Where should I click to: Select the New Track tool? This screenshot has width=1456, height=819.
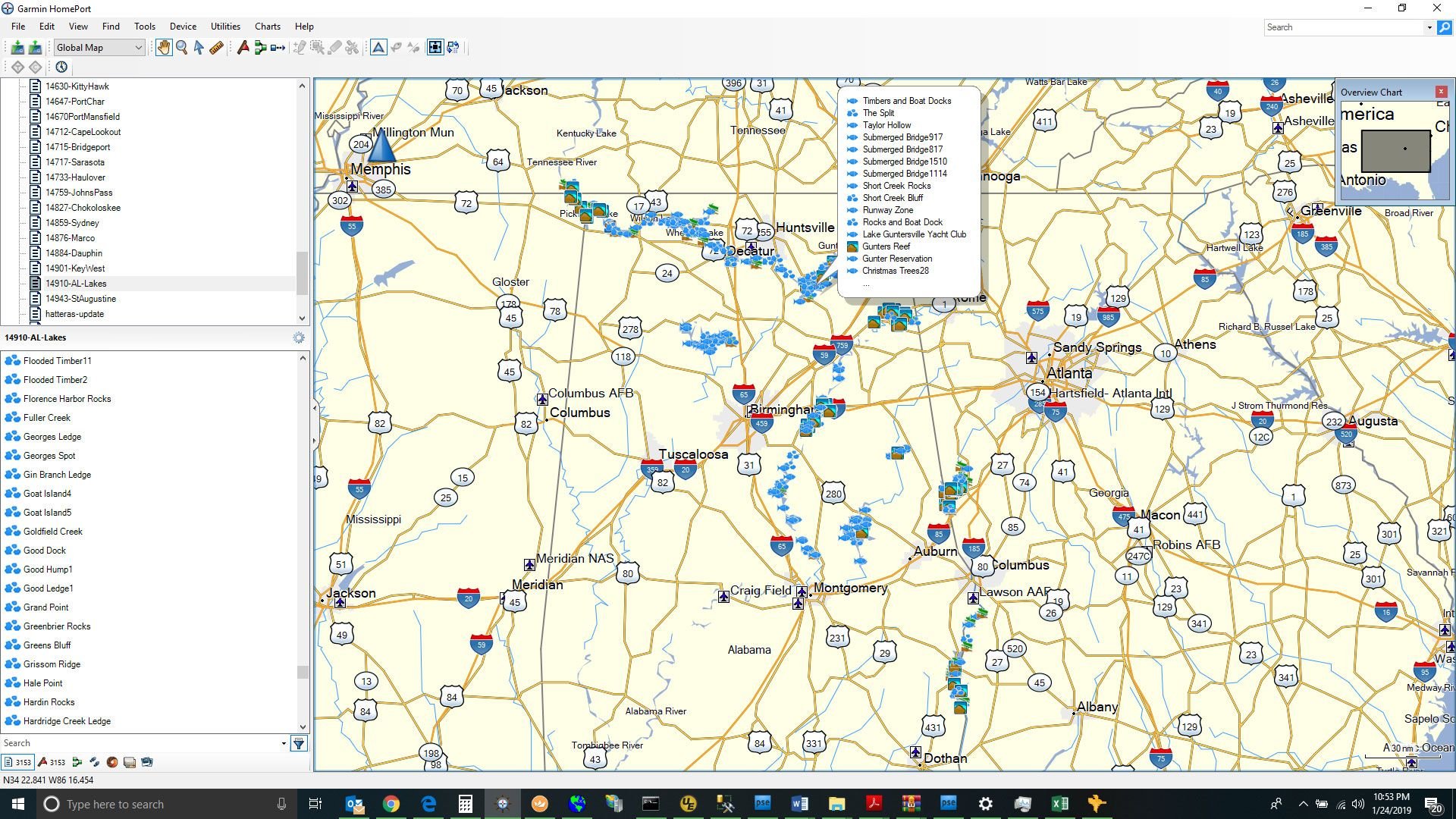coord(278,48)
